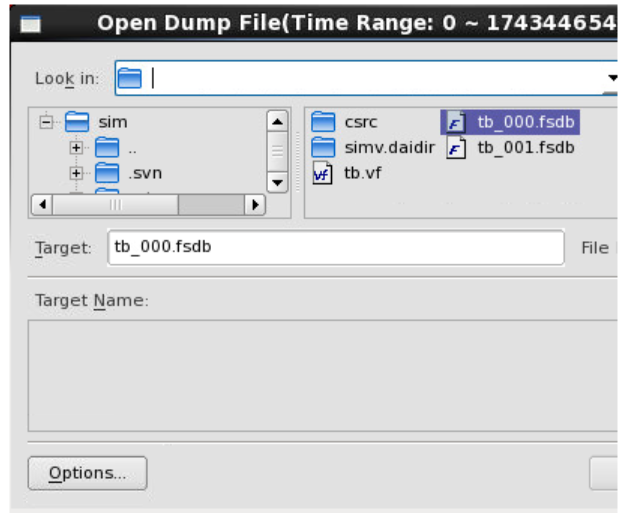Click the Target input field
This screenshot has width=625, height=515.
click(336, 247)
